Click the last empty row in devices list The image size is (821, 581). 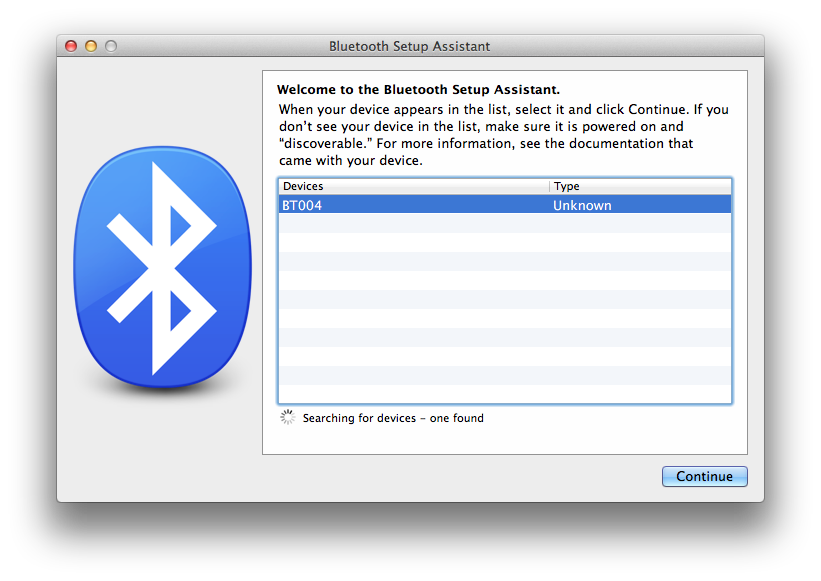pos(504,394)
